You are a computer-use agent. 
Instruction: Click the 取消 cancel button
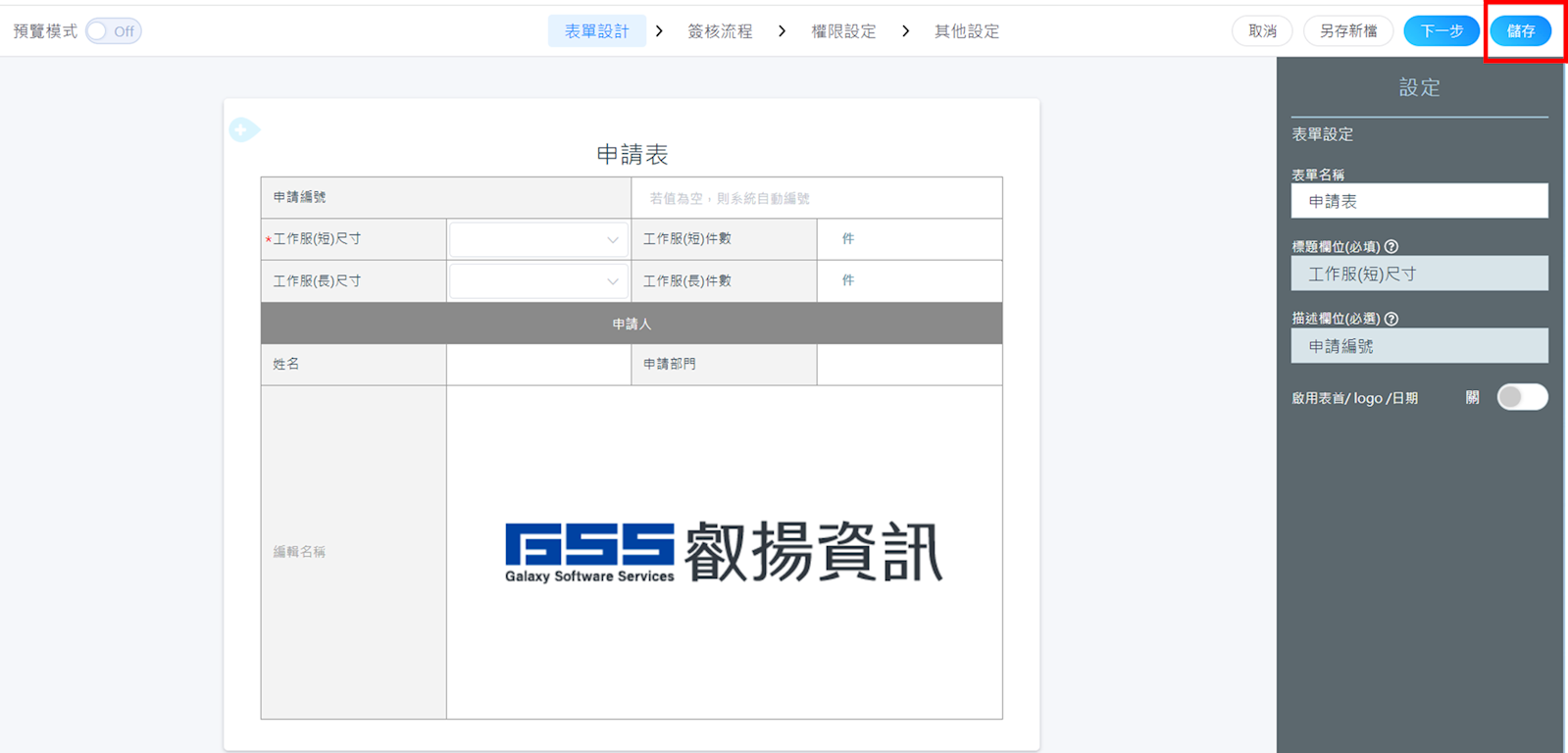[x=1262, y=31]
